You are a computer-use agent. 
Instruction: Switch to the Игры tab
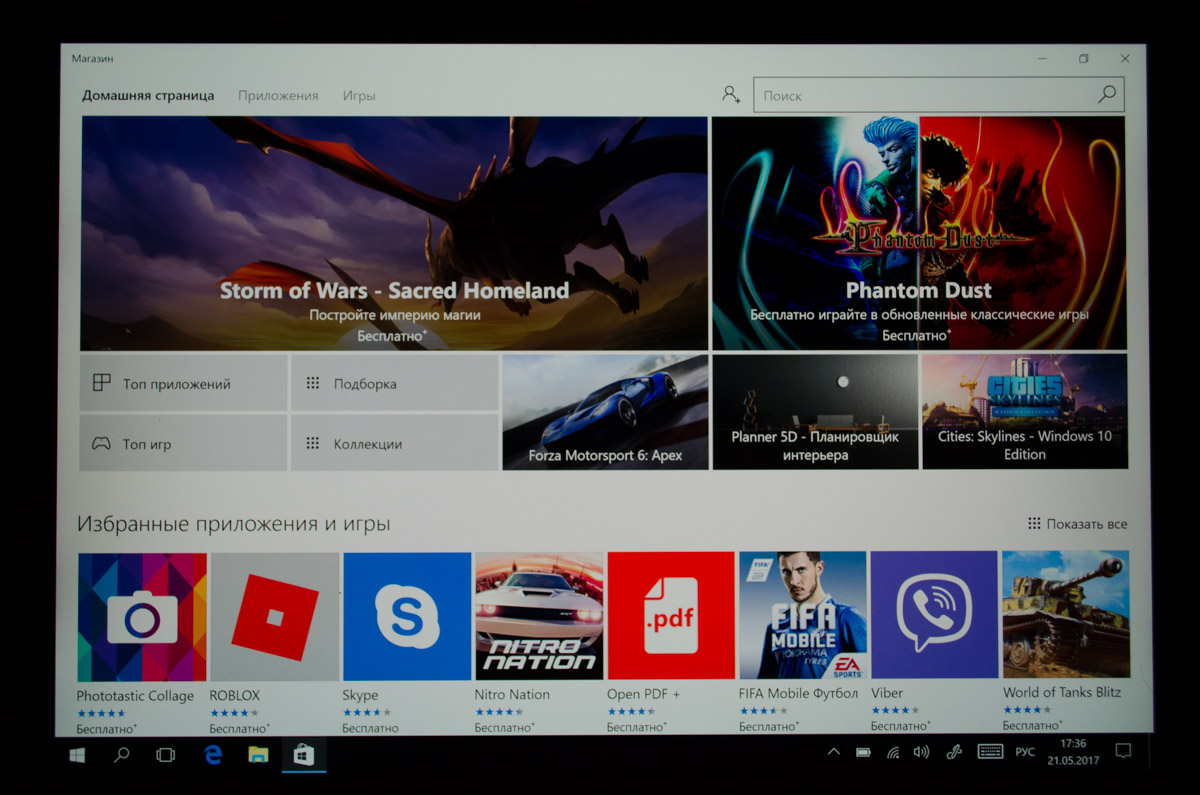[359, 96]
